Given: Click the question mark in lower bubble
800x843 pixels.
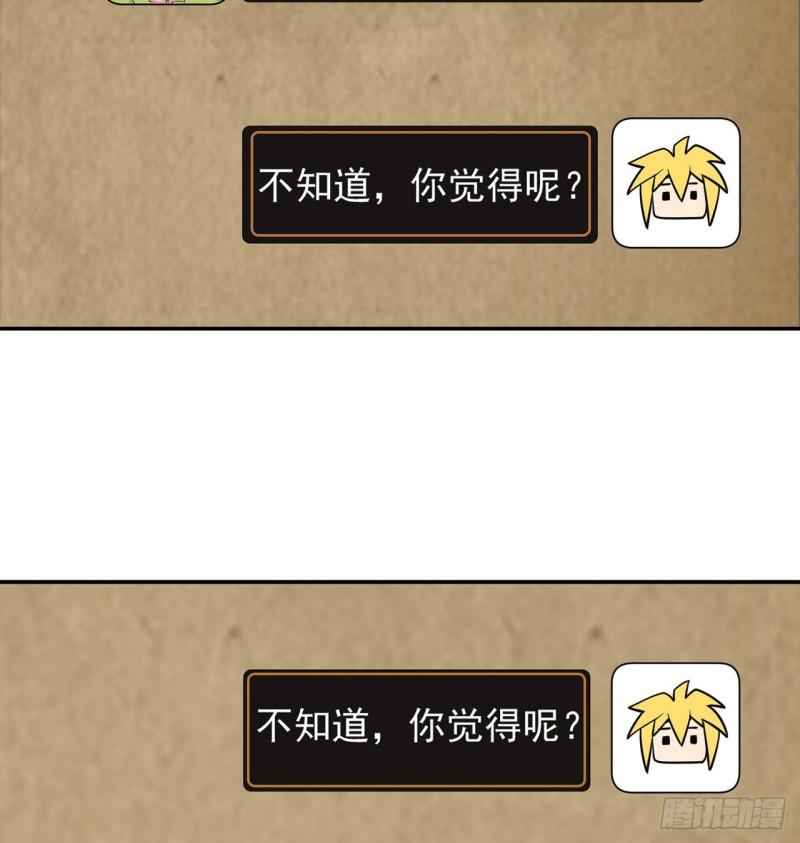Looking at the screenshot, I should click(573, 726).
